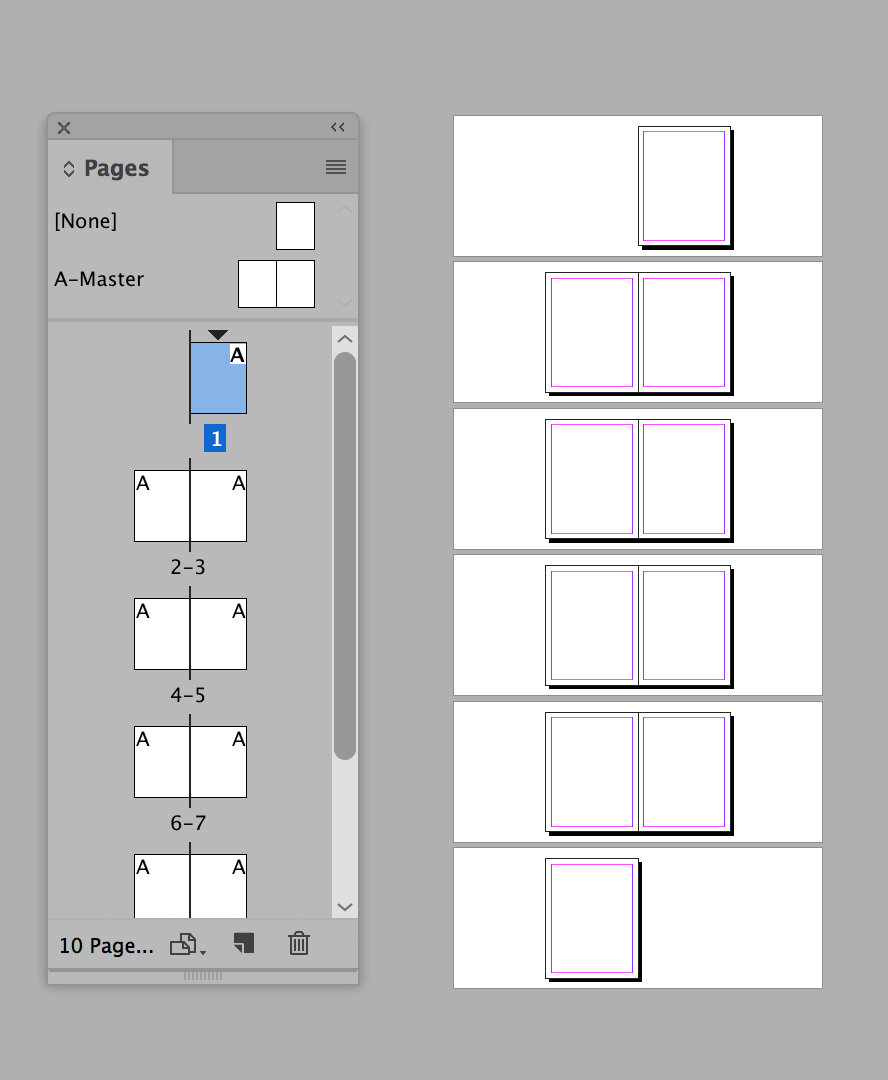This screenshot has height=1080, width=888.
Task: Open the Pages panel hamburger menu
Action: (x=336, y=168)
